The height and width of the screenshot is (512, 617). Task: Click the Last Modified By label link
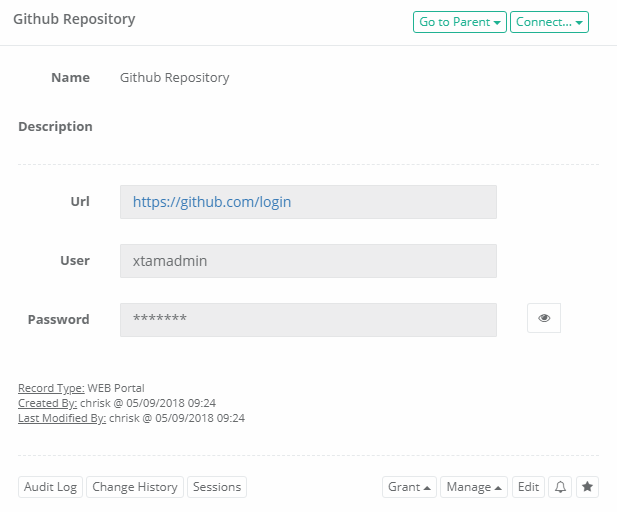[62, 418]
